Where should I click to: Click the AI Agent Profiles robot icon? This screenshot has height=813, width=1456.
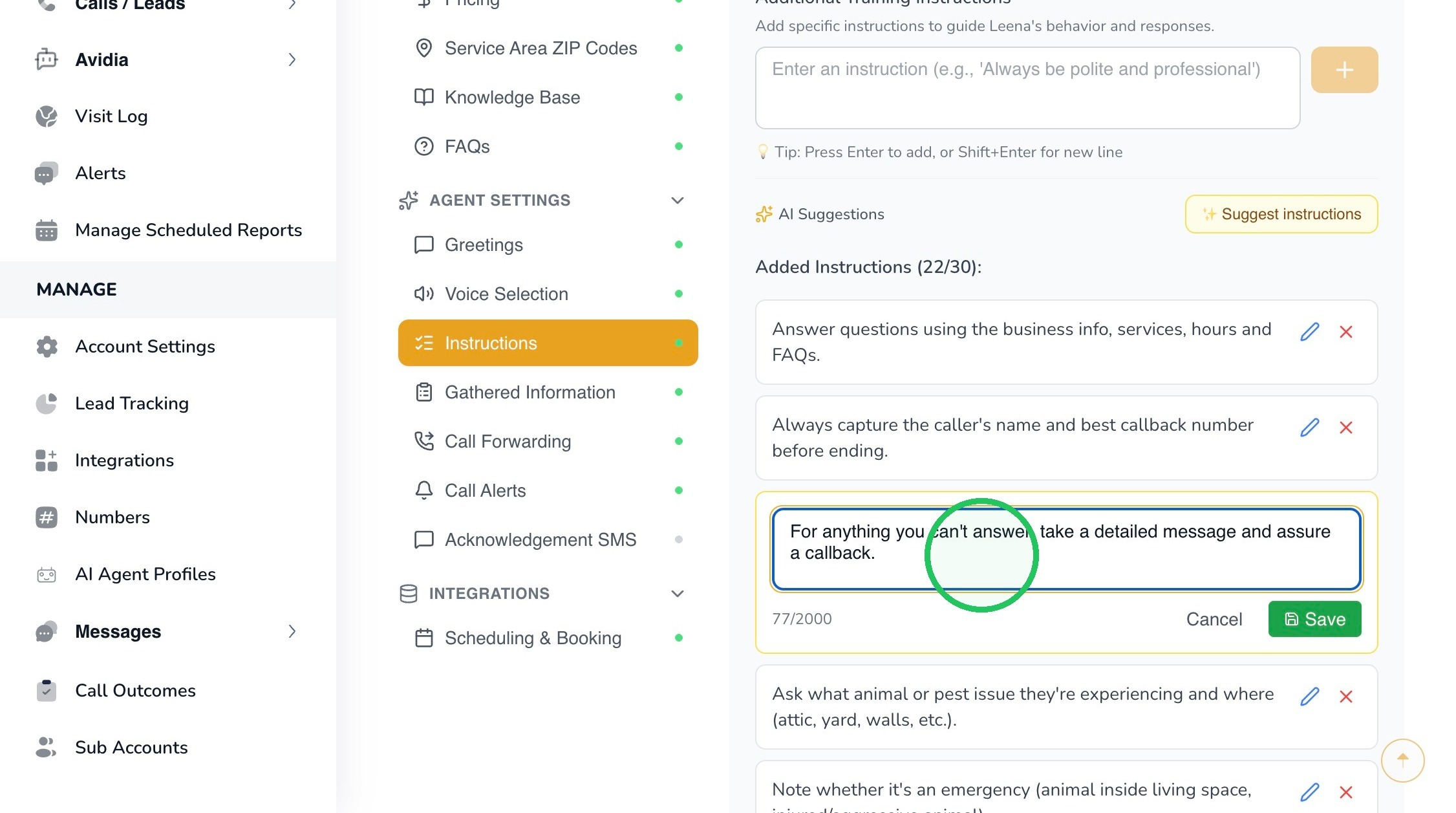(47, 574)
